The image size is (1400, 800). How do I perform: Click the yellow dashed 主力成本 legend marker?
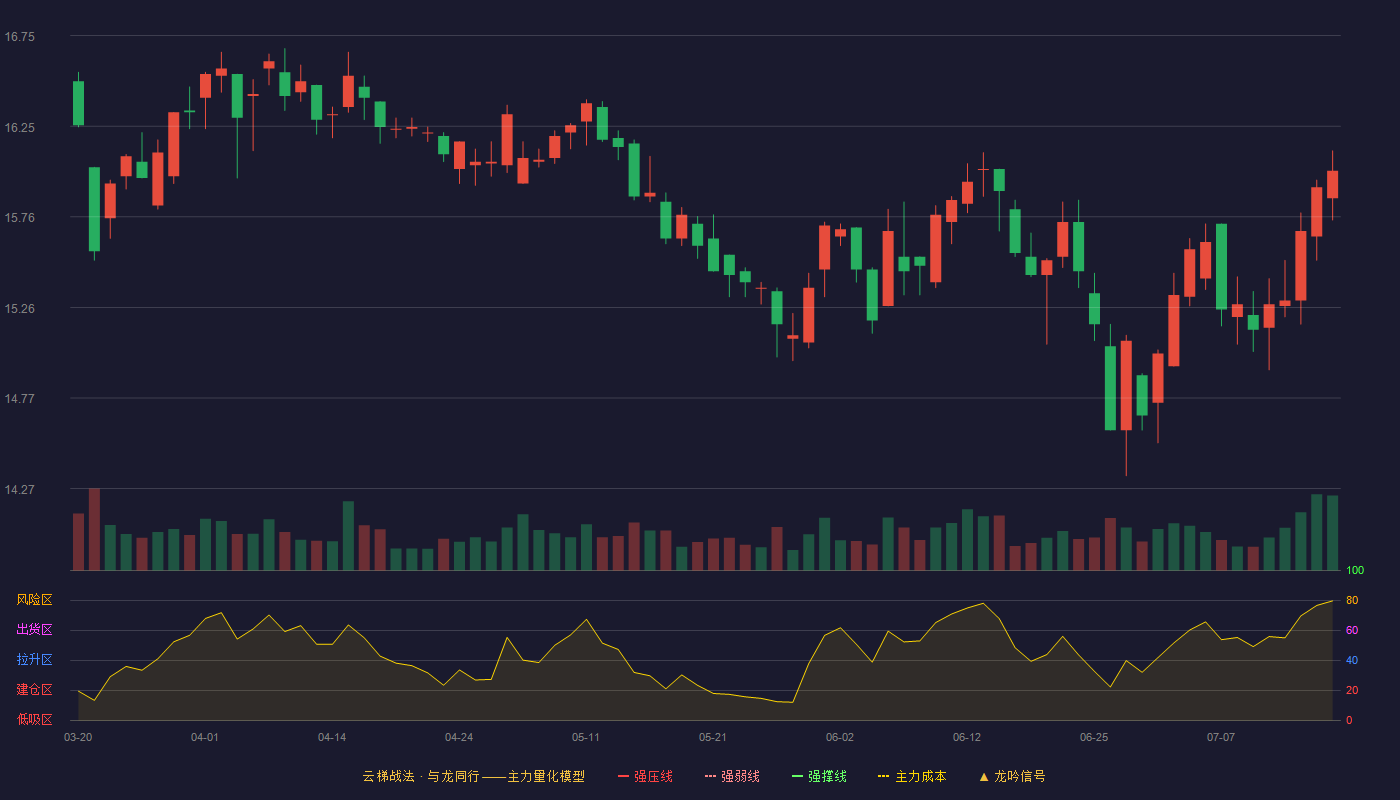[883, 776]
